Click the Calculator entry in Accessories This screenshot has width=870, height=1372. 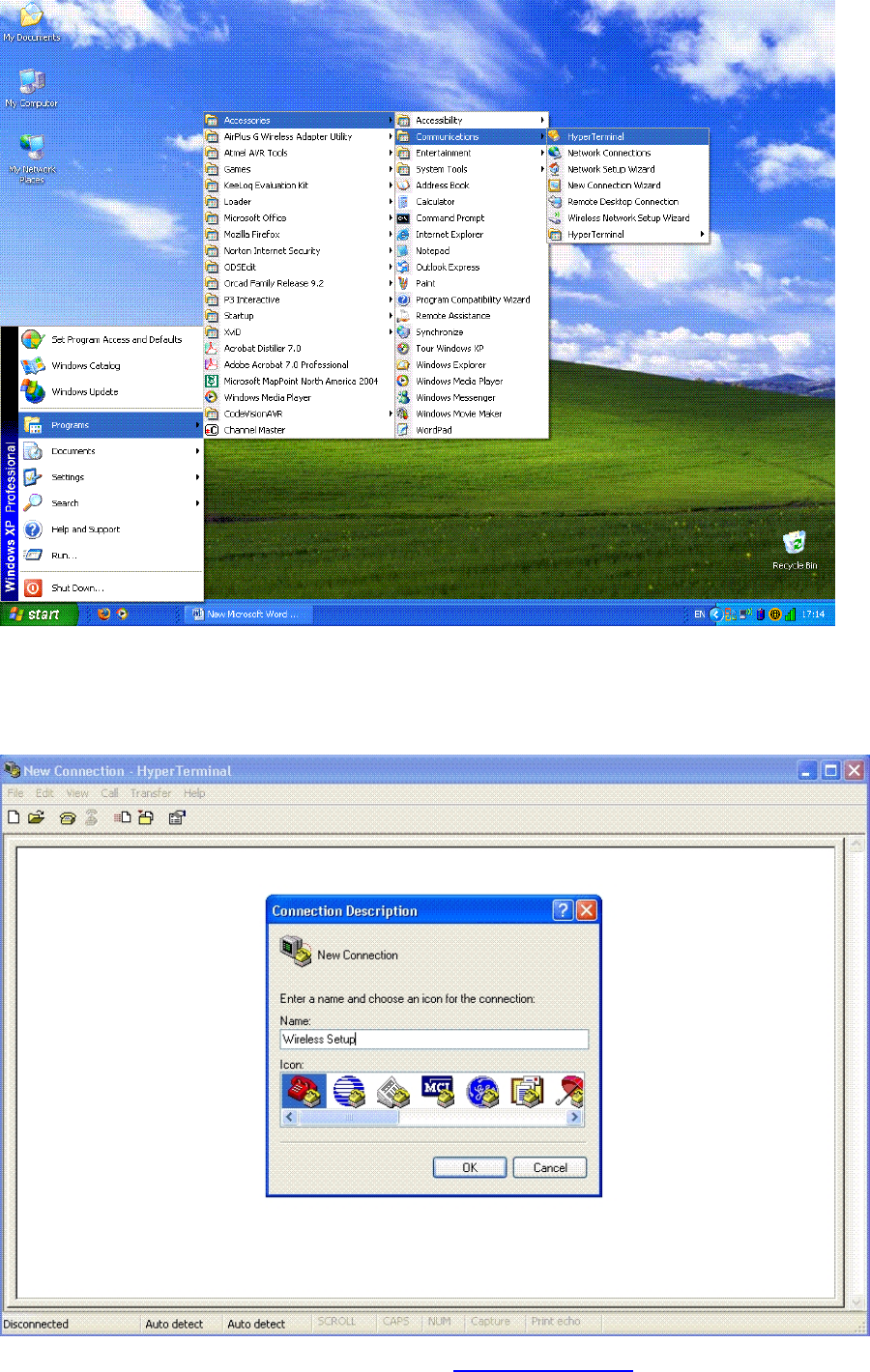471,202
